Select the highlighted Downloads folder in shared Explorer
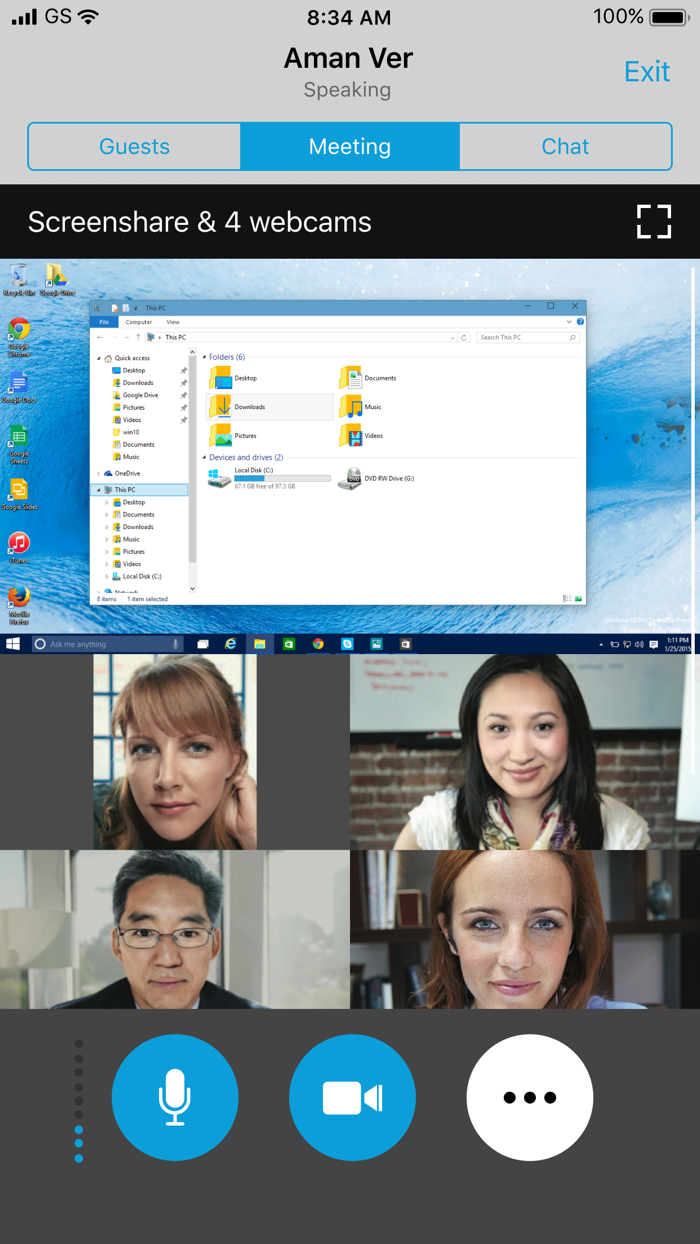 [x=269, y=407]
